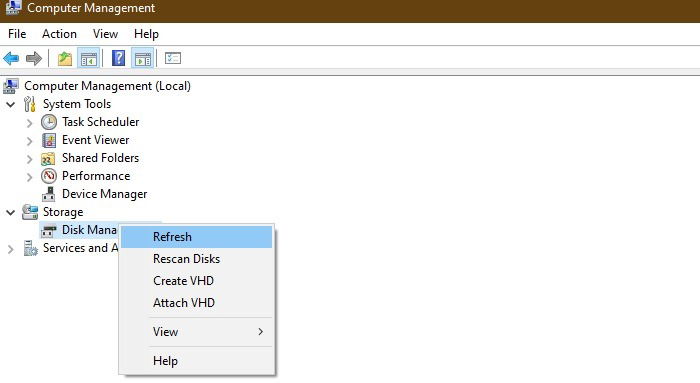
Task: Toggle Show/Hide Console Tree toolbar icon
Action: (x=88, y=58)
